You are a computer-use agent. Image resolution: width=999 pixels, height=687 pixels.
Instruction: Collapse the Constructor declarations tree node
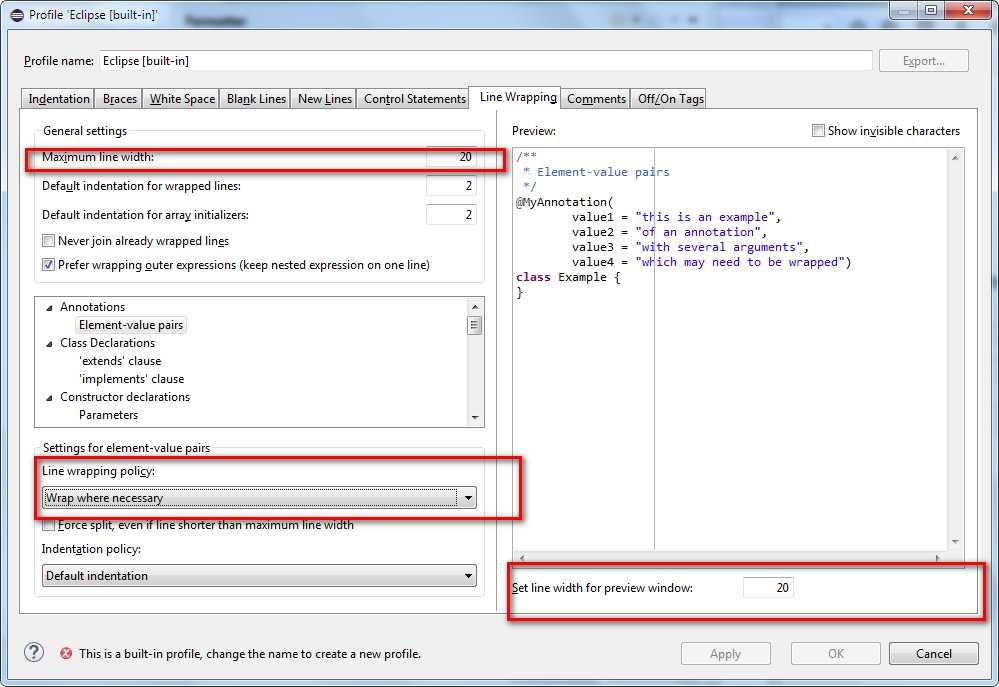(x=50, y=398)
